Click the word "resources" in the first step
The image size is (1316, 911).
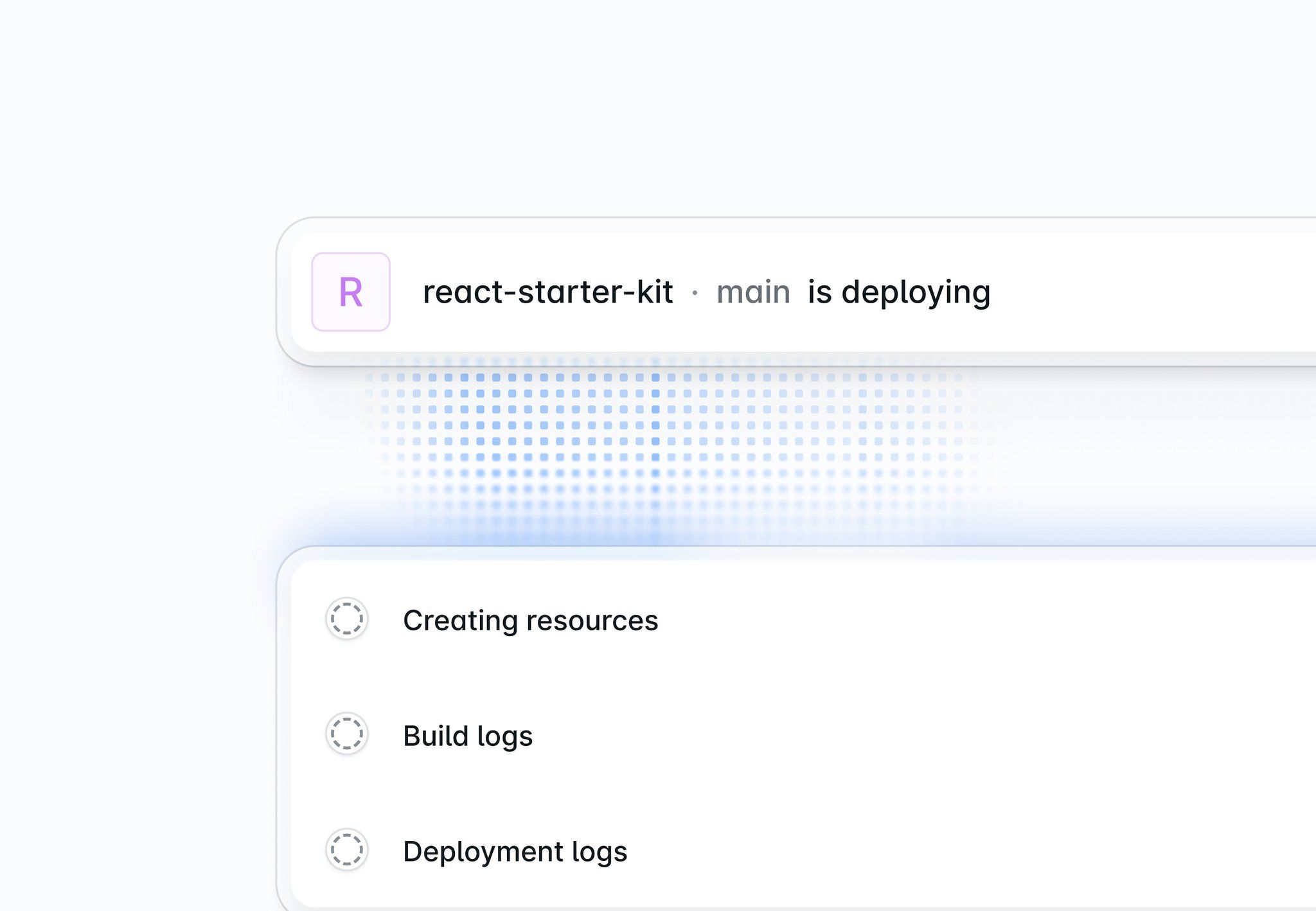592,621
